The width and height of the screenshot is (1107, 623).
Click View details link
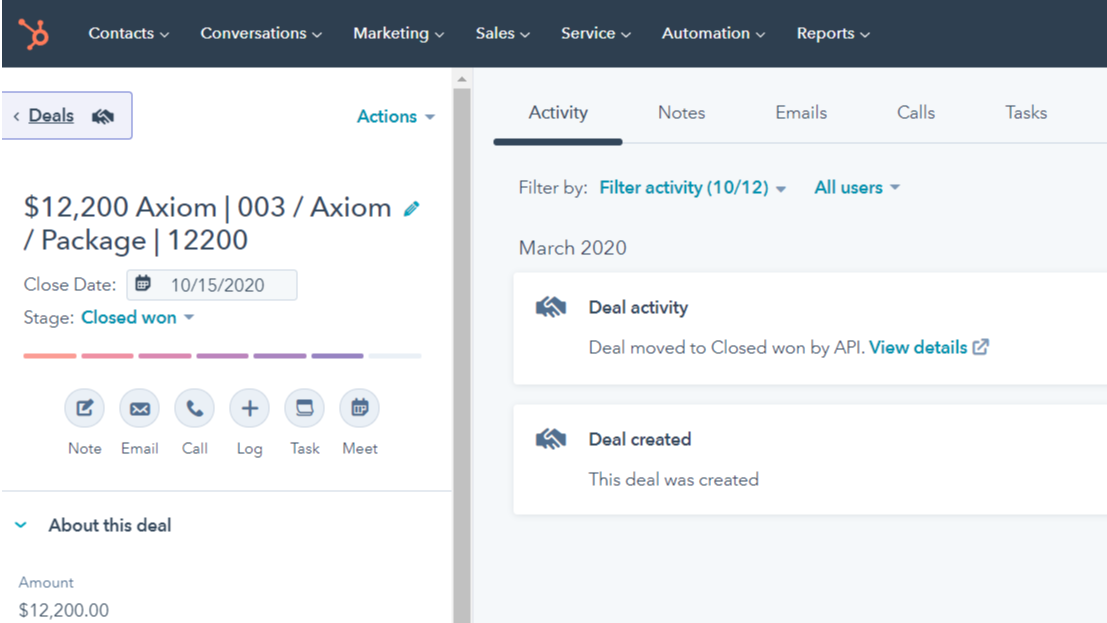(928, 348)
